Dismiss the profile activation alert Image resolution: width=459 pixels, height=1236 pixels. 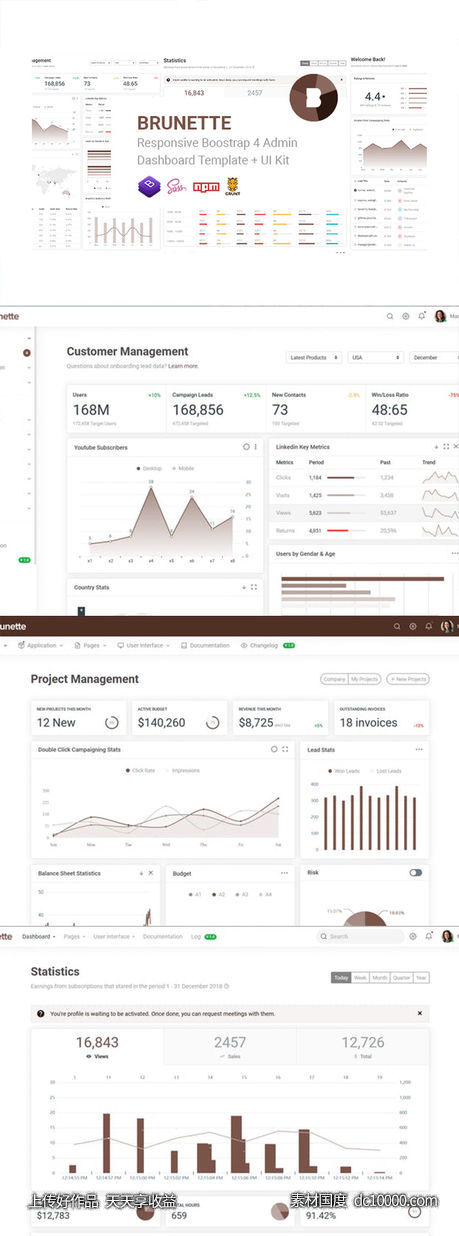coord(419,1013)
